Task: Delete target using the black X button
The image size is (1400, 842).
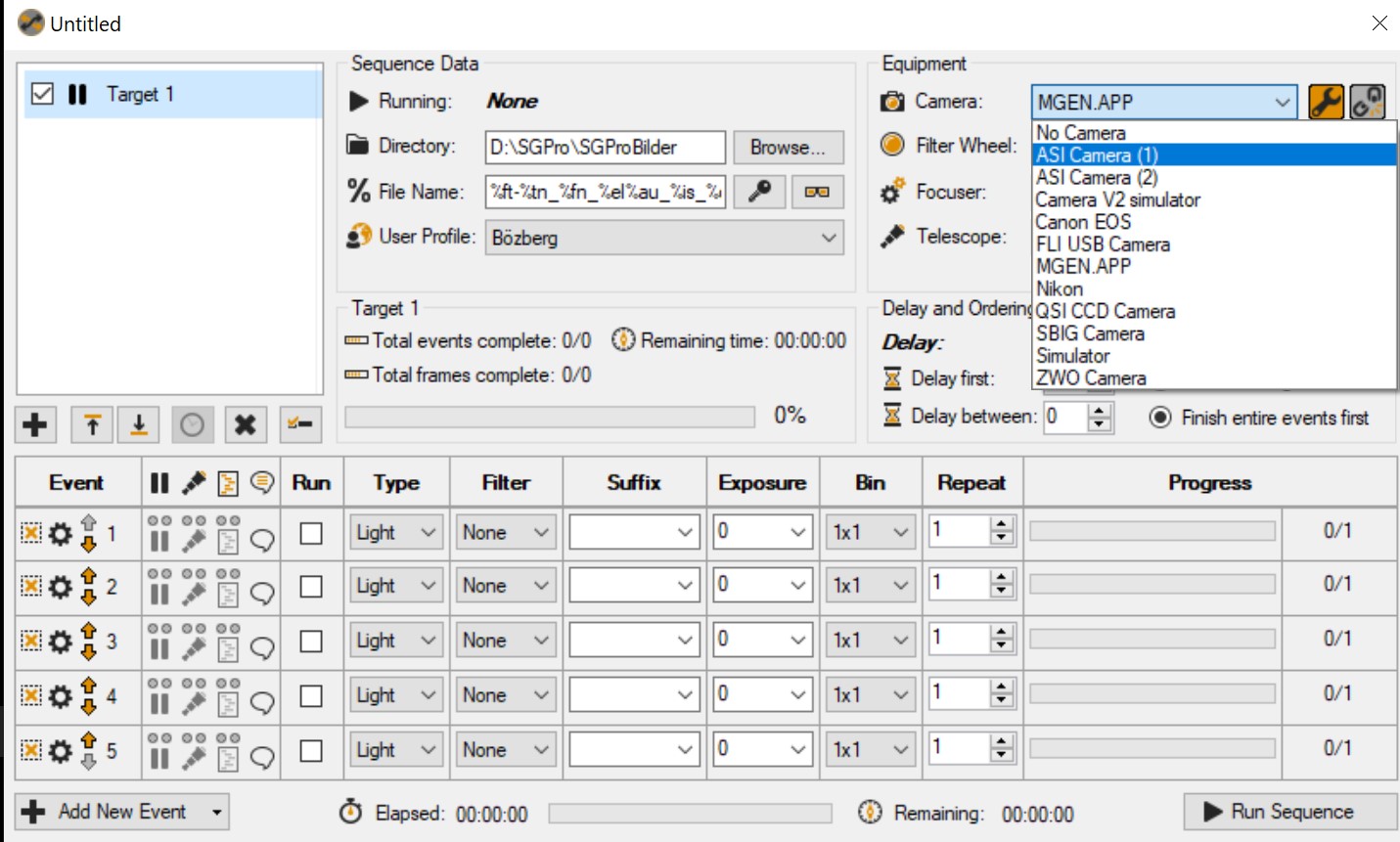Action: coord(245,424)
